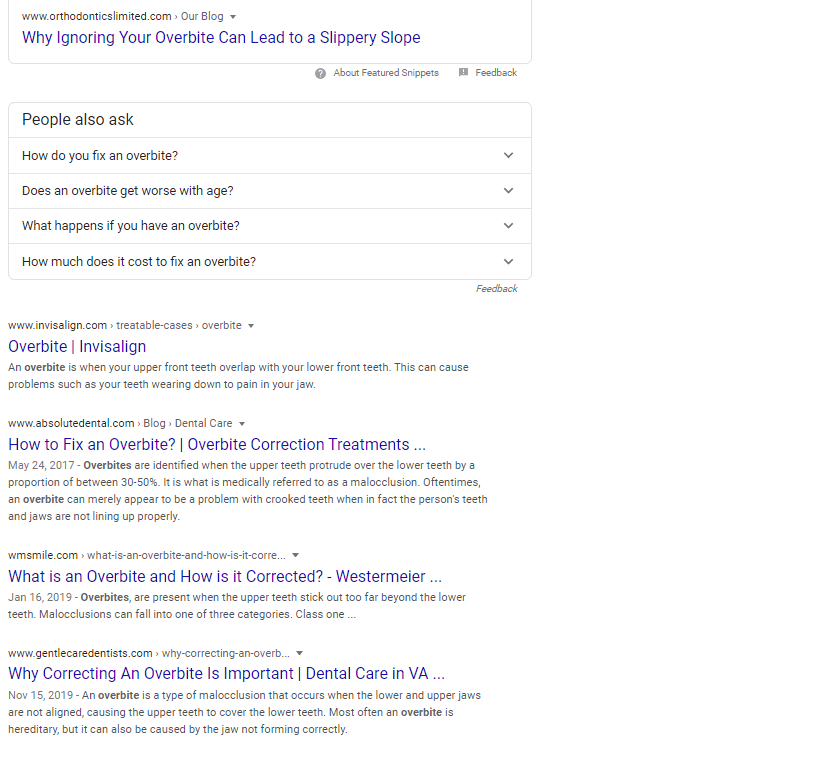Open dropdown arrow next to invisalign.com URL
Viewport: 834px width, 757px height.
coord(251,325)
